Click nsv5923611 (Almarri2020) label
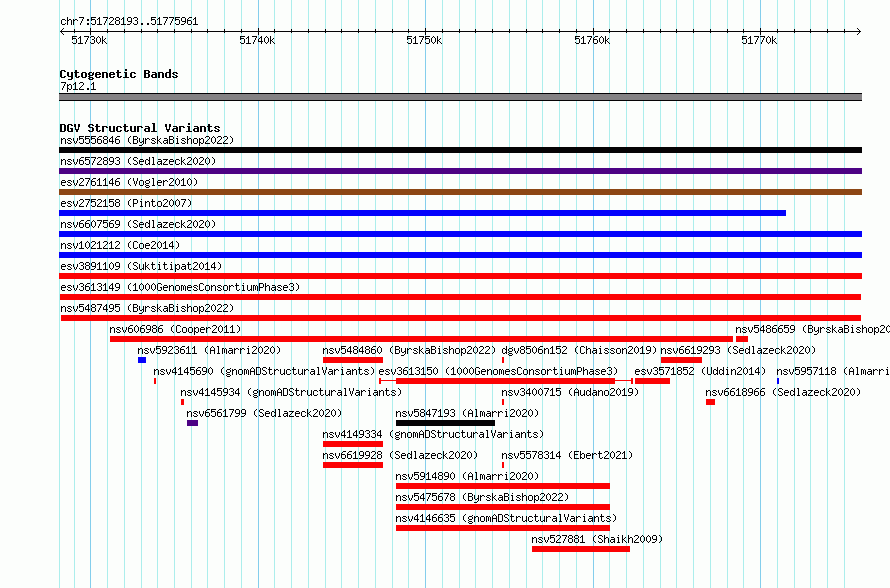Viewport: 890px width, 588px height. pyautogui.click(x=209, y=350)
